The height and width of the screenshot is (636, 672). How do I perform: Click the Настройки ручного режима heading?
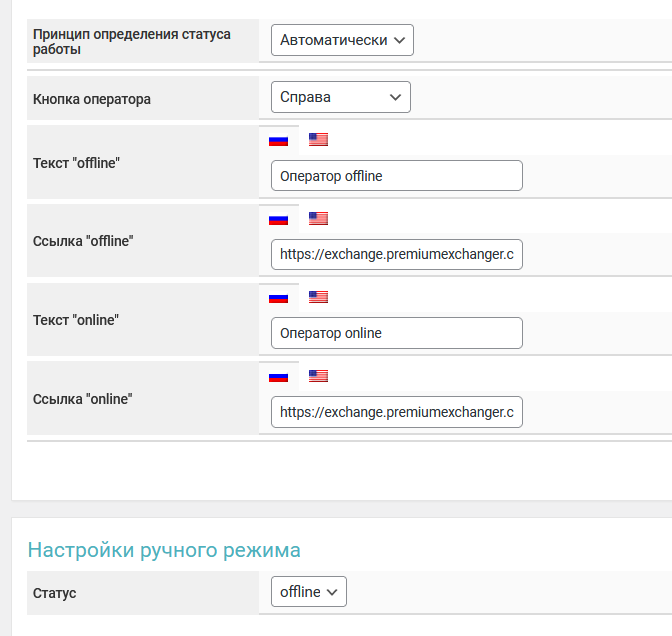[164, 550]
